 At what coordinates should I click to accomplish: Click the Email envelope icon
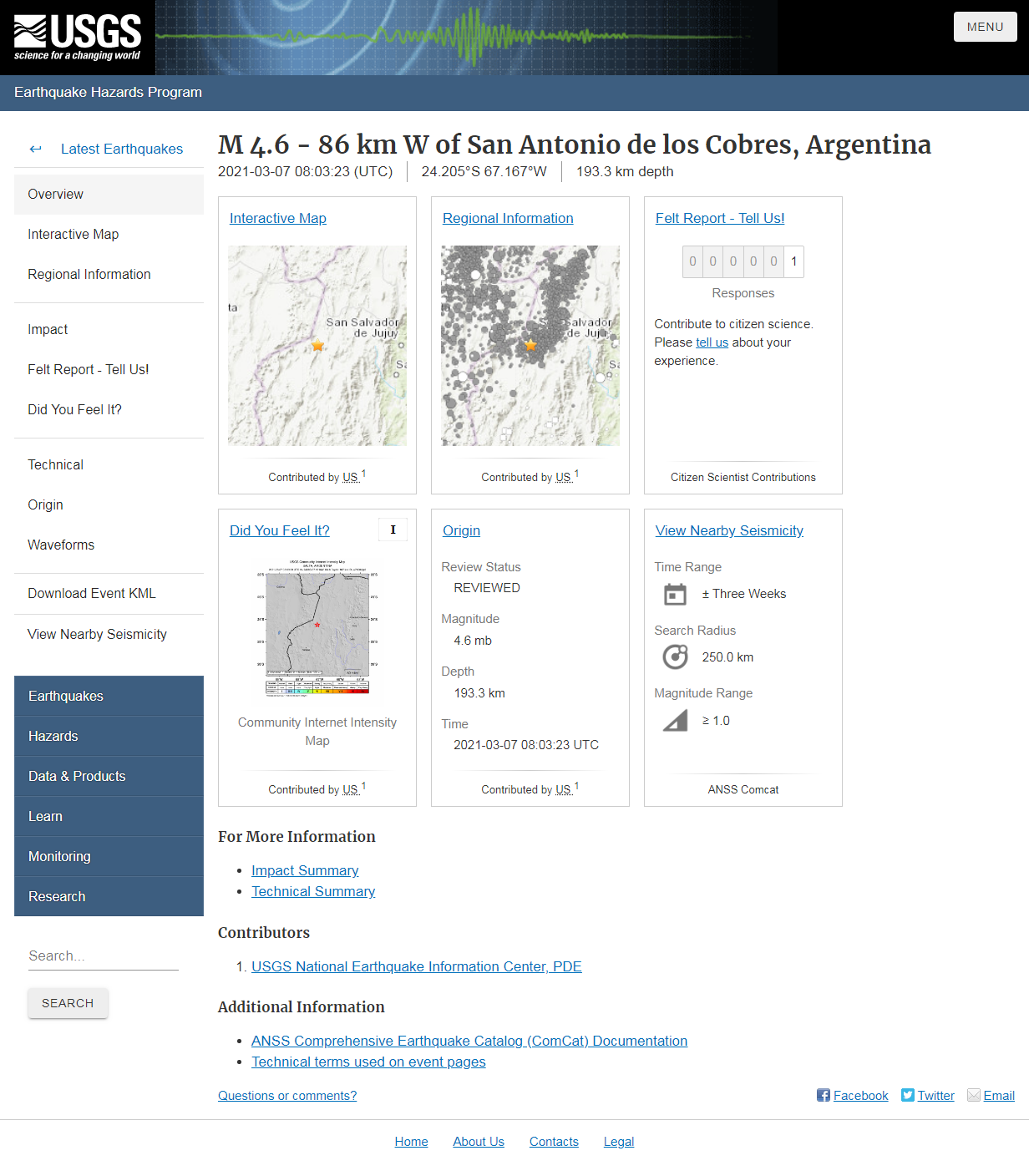973,1095
